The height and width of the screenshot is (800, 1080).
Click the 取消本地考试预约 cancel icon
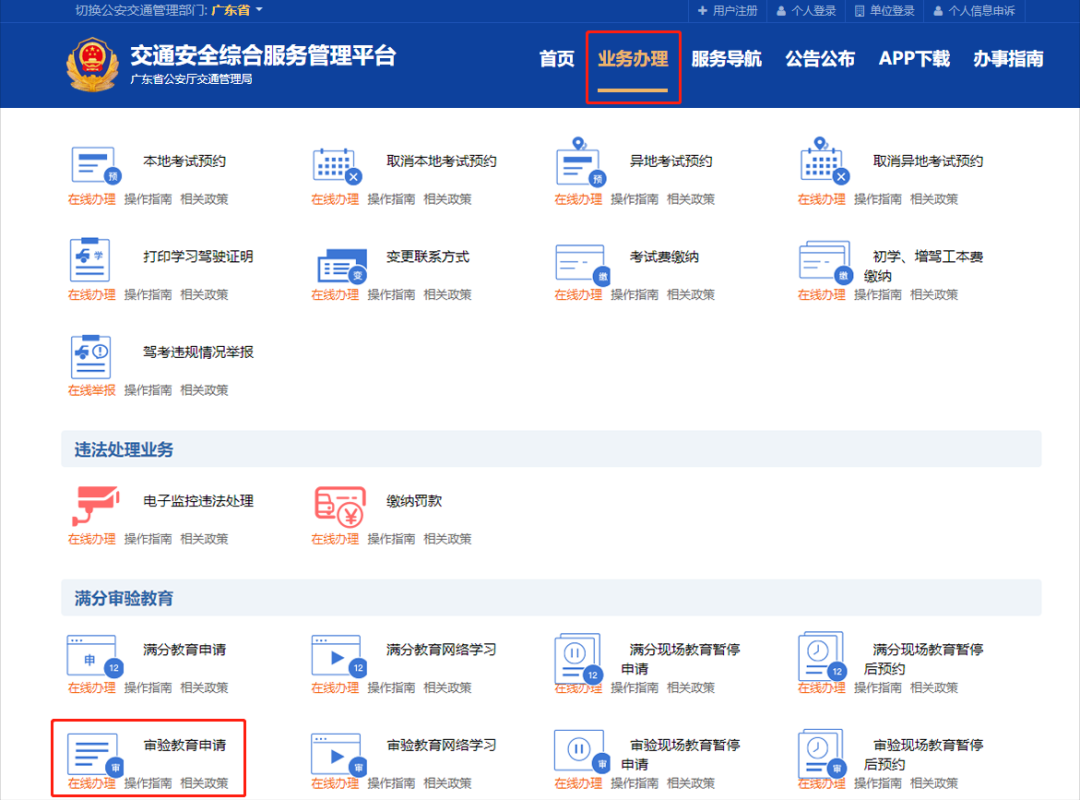pyautogui.click(x=336, y=165)
